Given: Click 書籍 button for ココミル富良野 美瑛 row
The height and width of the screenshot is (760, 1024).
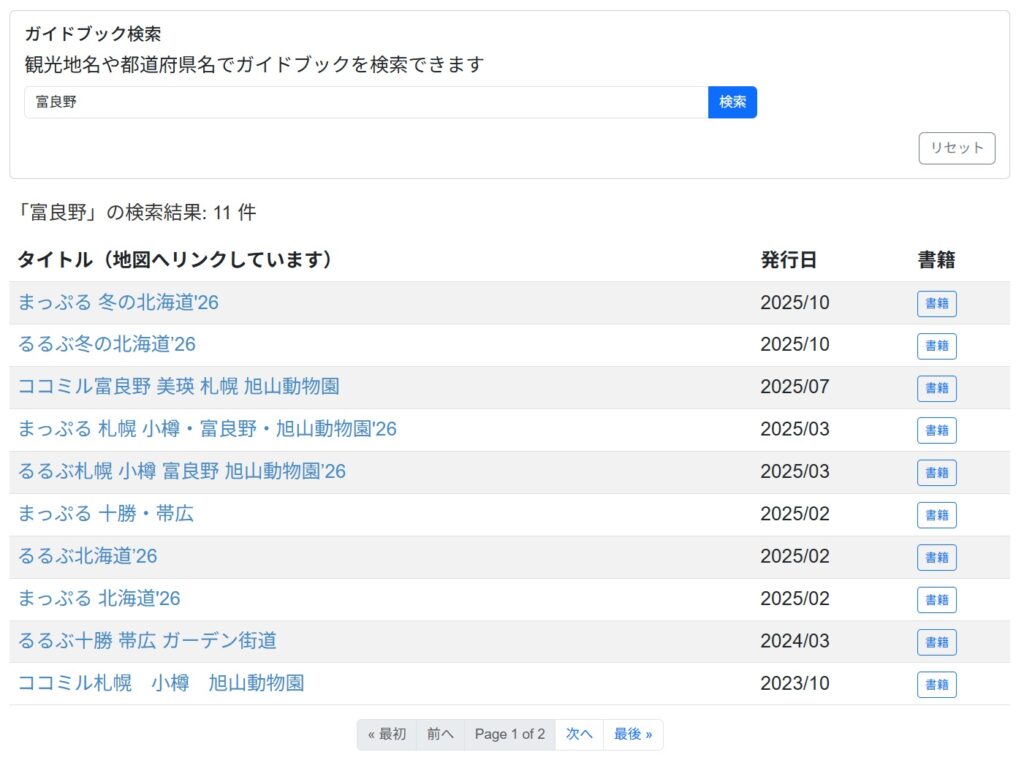Looking at the screenshot, I should [936, 388].
